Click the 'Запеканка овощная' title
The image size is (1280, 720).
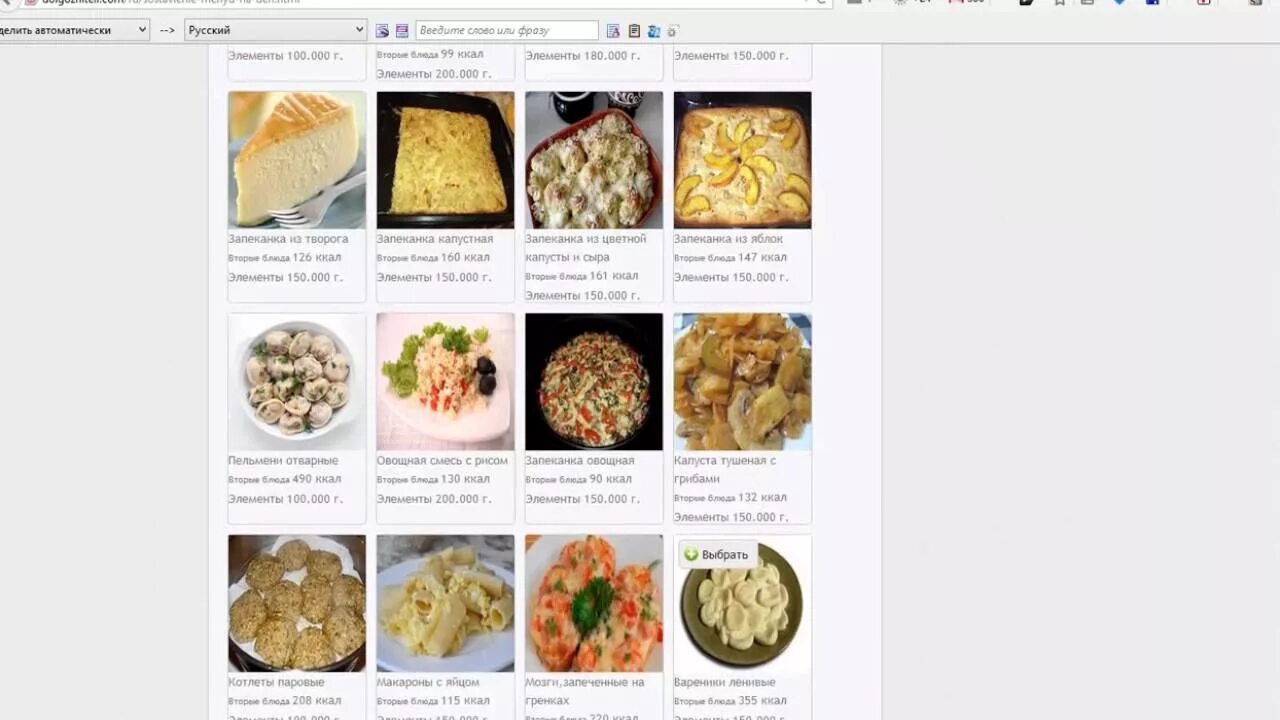pos(580,461)
